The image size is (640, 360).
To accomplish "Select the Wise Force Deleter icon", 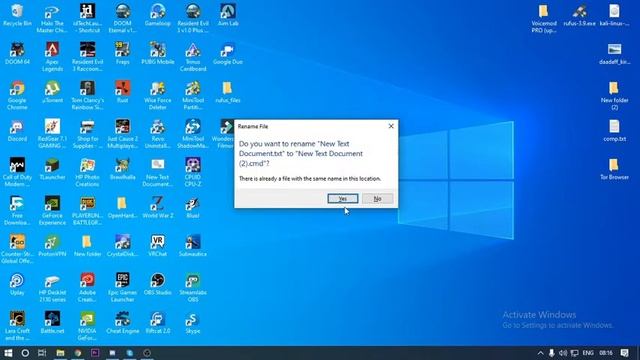I will coord(158,96).
